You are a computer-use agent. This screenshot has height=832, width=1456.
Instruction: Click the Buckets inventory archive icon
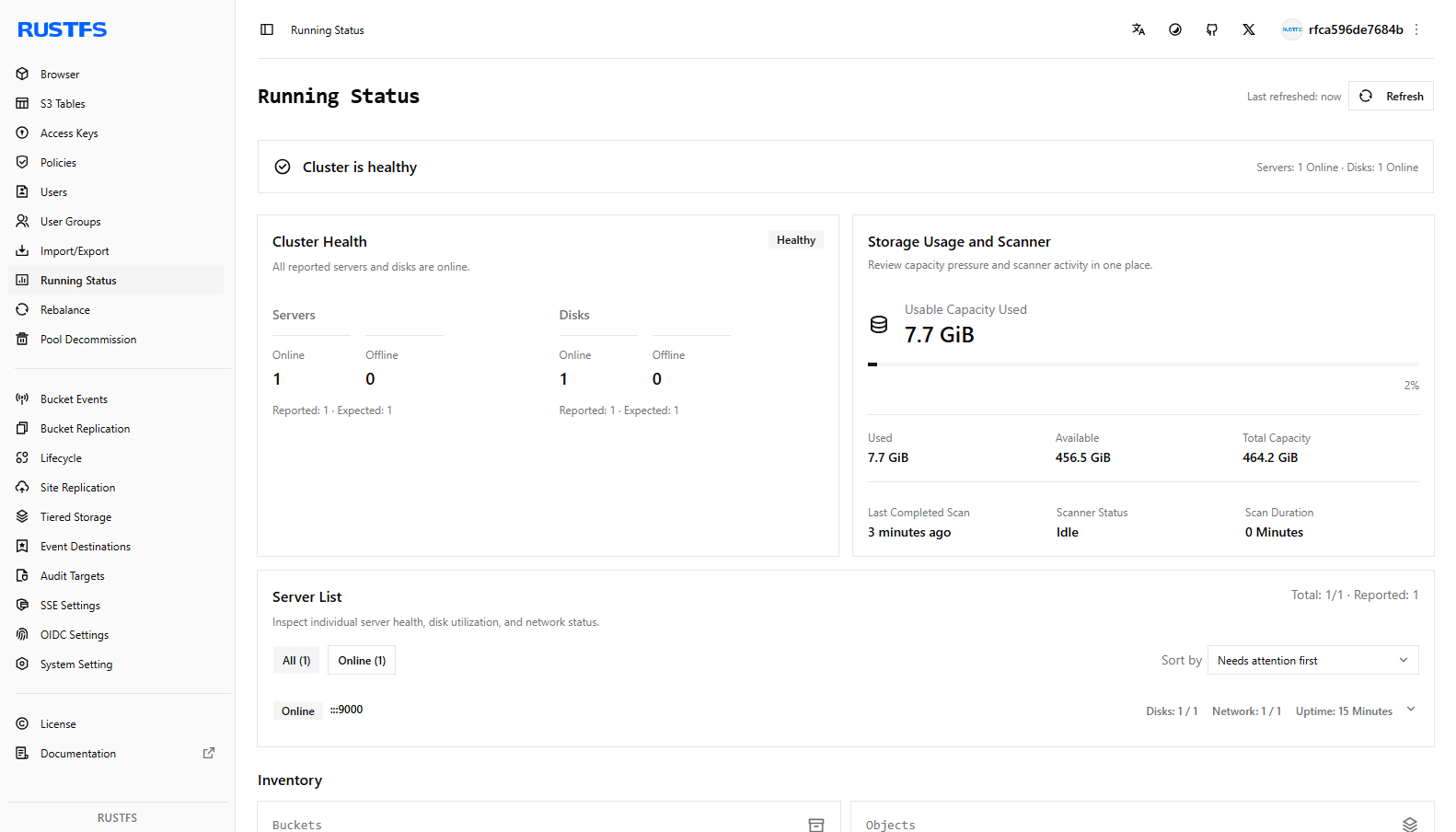tap(816, 825)
